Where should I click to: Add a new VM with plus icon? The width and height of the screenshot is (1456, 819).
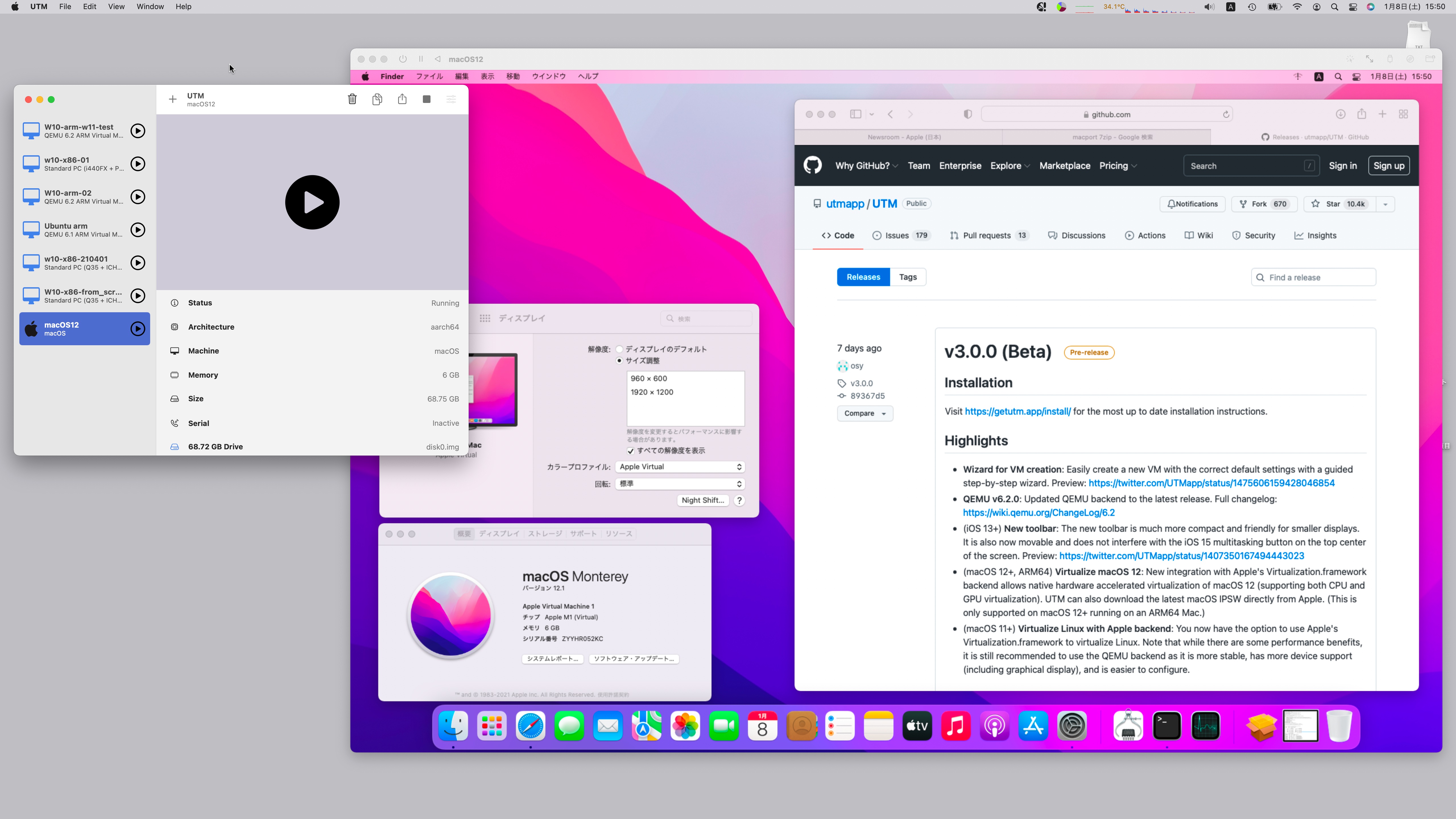[x=172, y=99]
